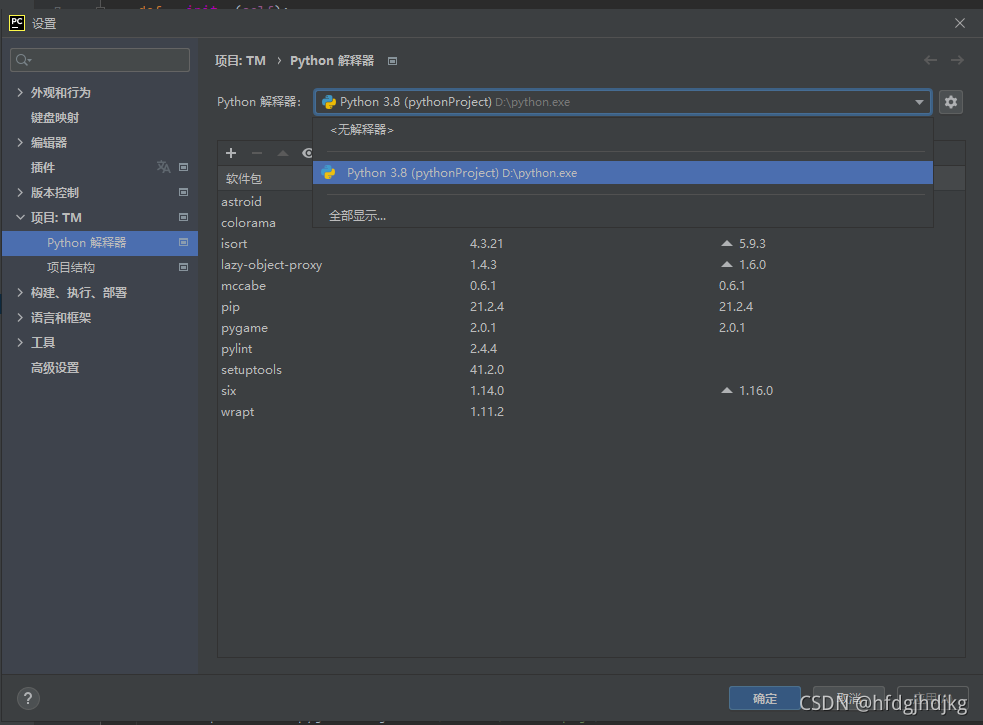Image resolution: width=983 pixels, height=725 pixels.
Task: Click the gear icon beside interpreter dropdown
Action: click(x=950, y=102)
